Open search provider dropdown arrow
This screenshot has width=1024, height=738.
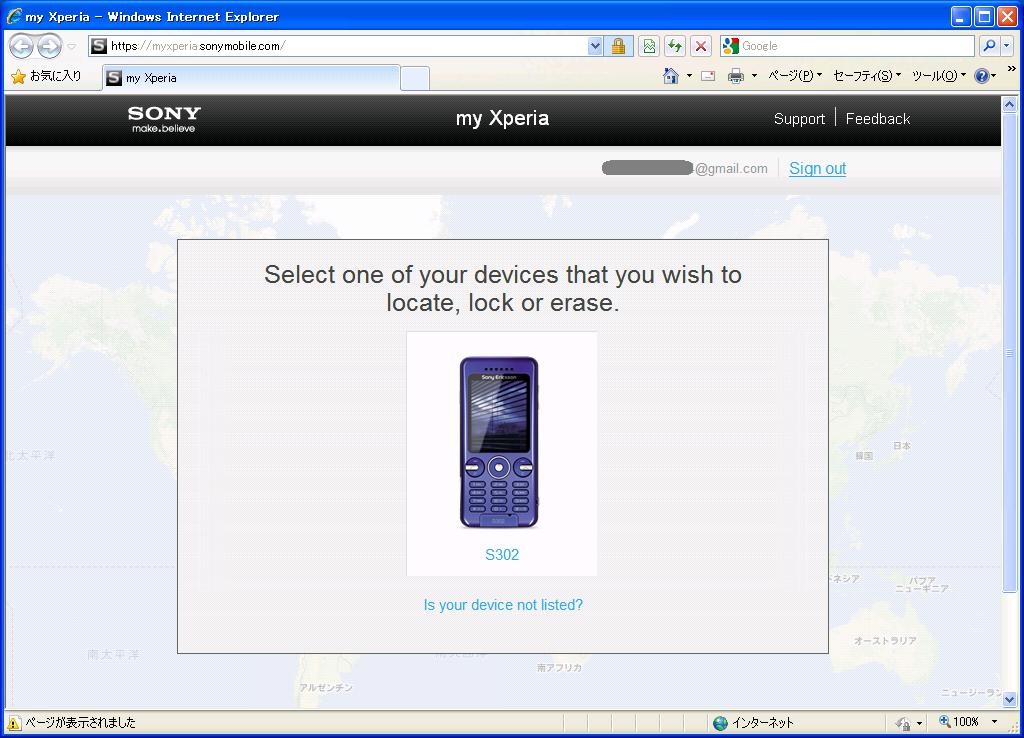(x=1006, y=46)
